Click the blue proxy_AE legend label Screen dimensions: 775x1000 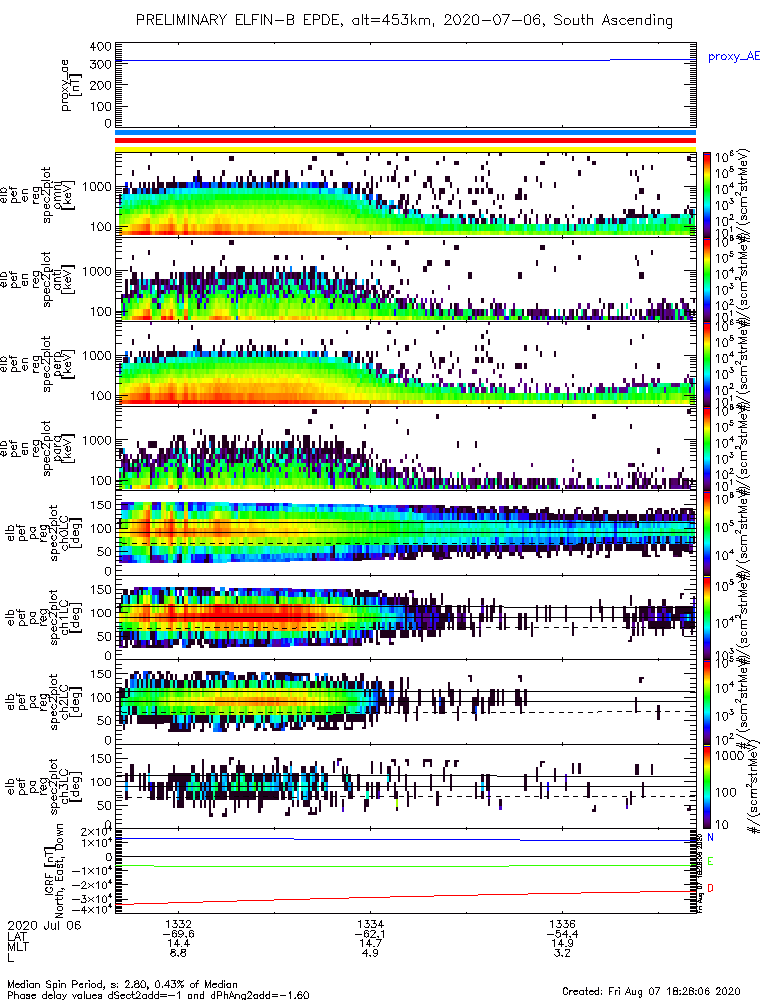[734, 57]
